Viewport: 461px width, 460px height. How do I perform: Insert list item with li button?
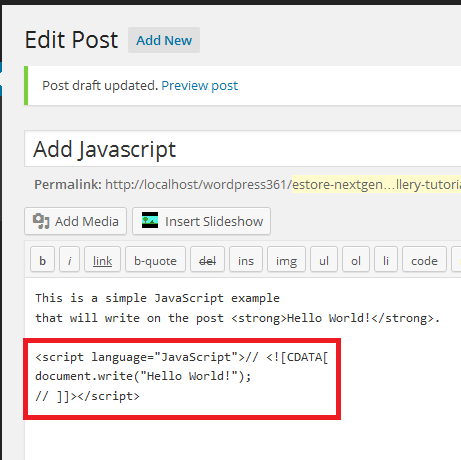point(386,260)
